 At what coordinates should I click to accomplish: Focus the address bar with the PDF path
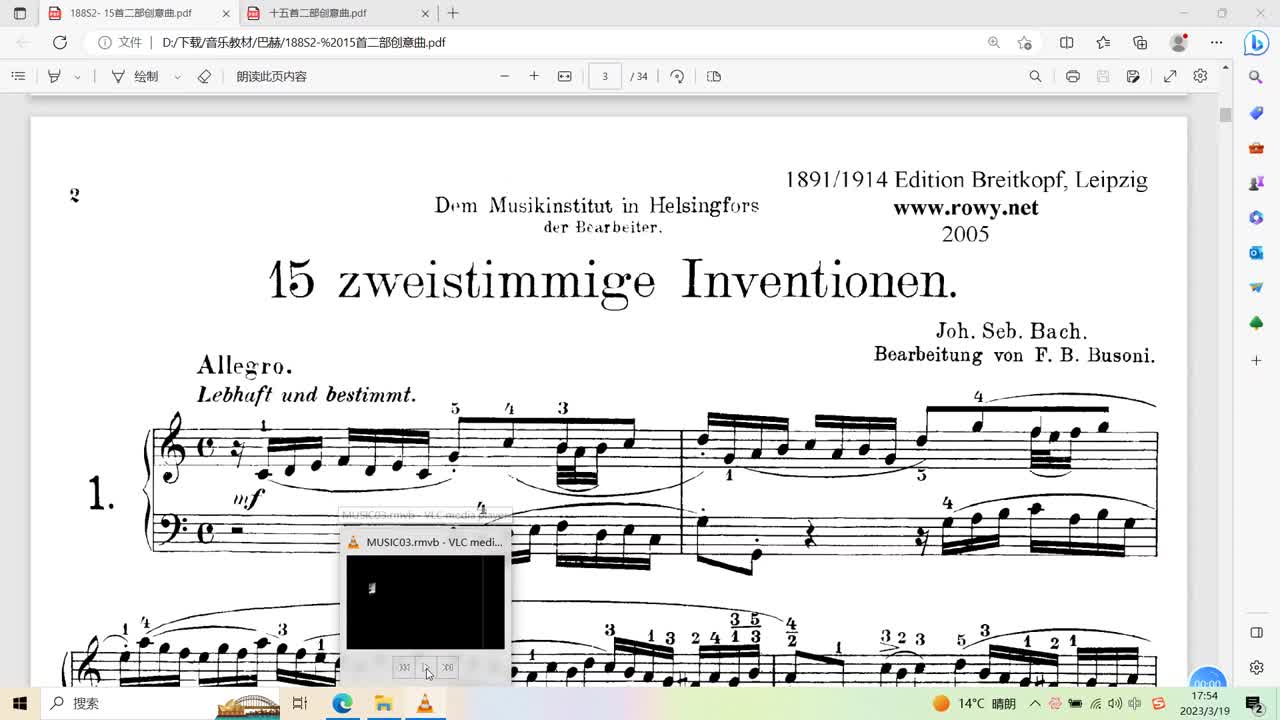[560, 42]
